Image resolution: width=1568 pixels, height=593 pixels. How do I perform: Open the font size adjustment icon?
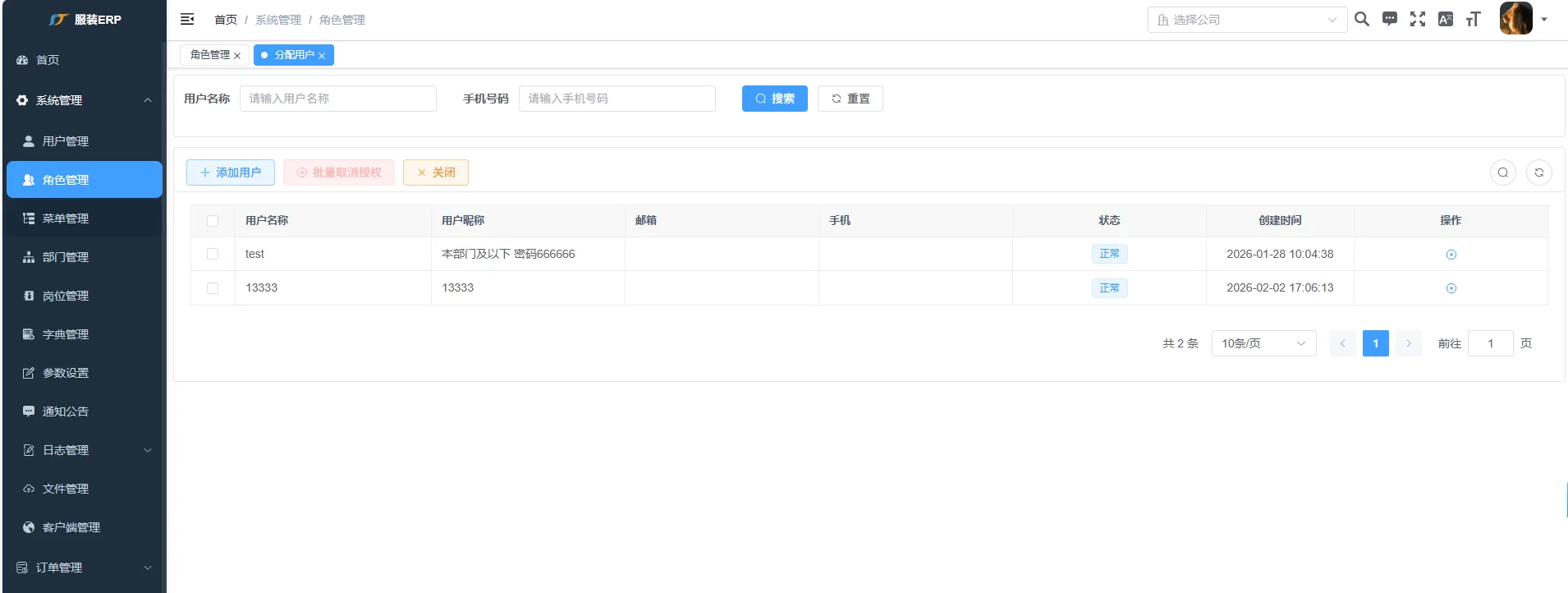click(1473, 19)
